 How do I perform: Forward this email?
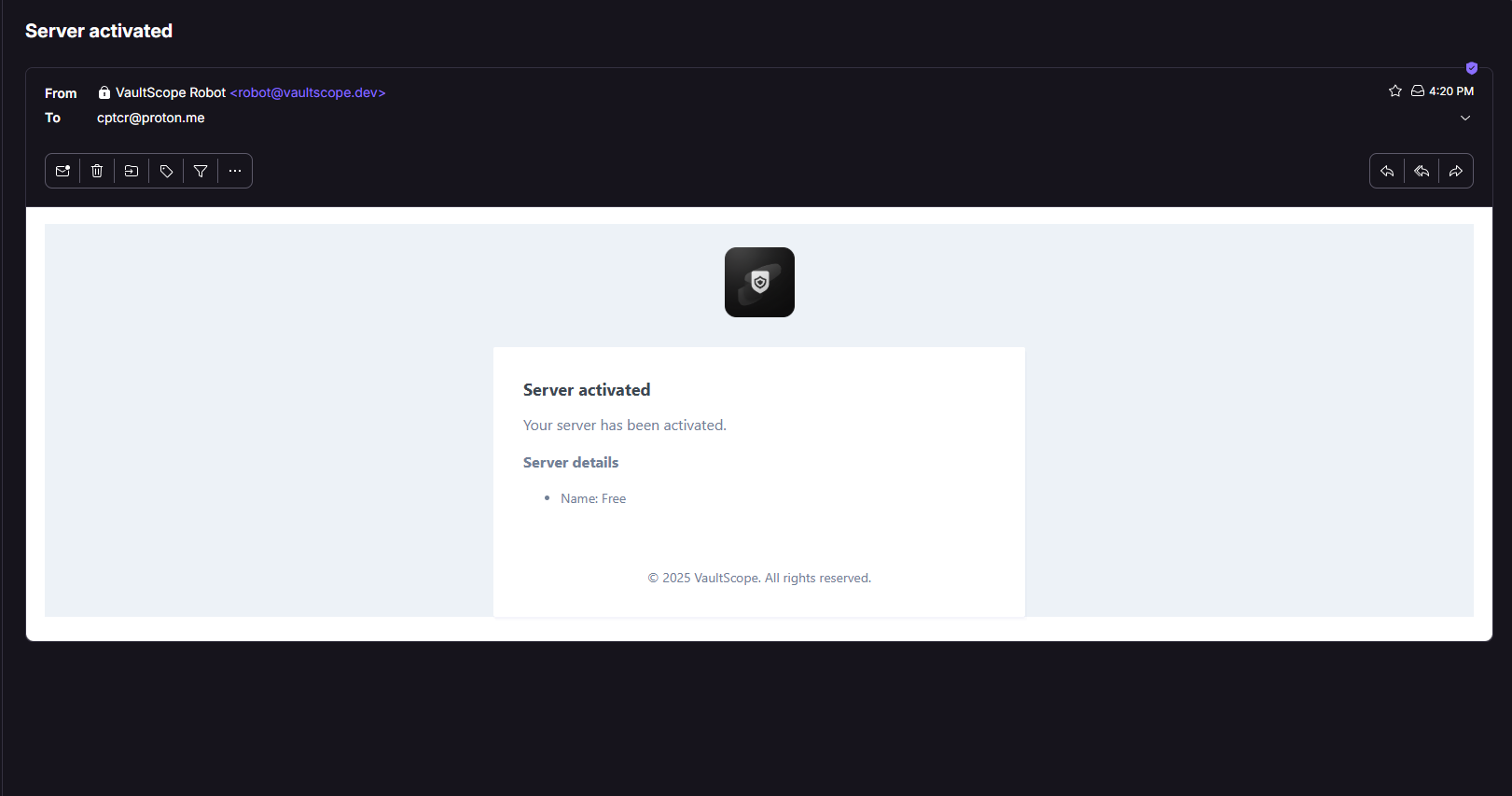tap(1456, 171)
